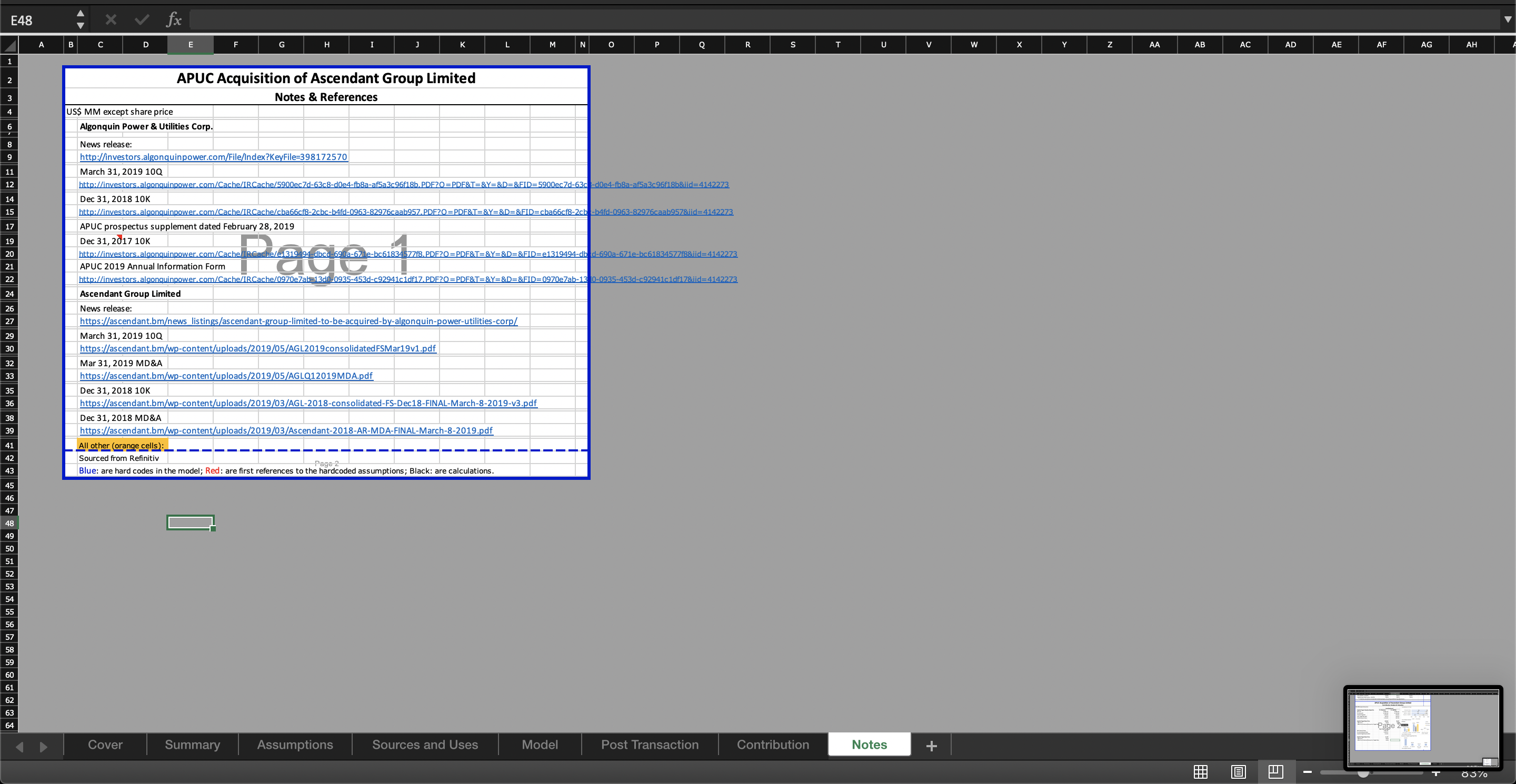This screenshot has width=1516, height=784.
Task: Expand the formula bar arrow
Action: point(1507,19)
